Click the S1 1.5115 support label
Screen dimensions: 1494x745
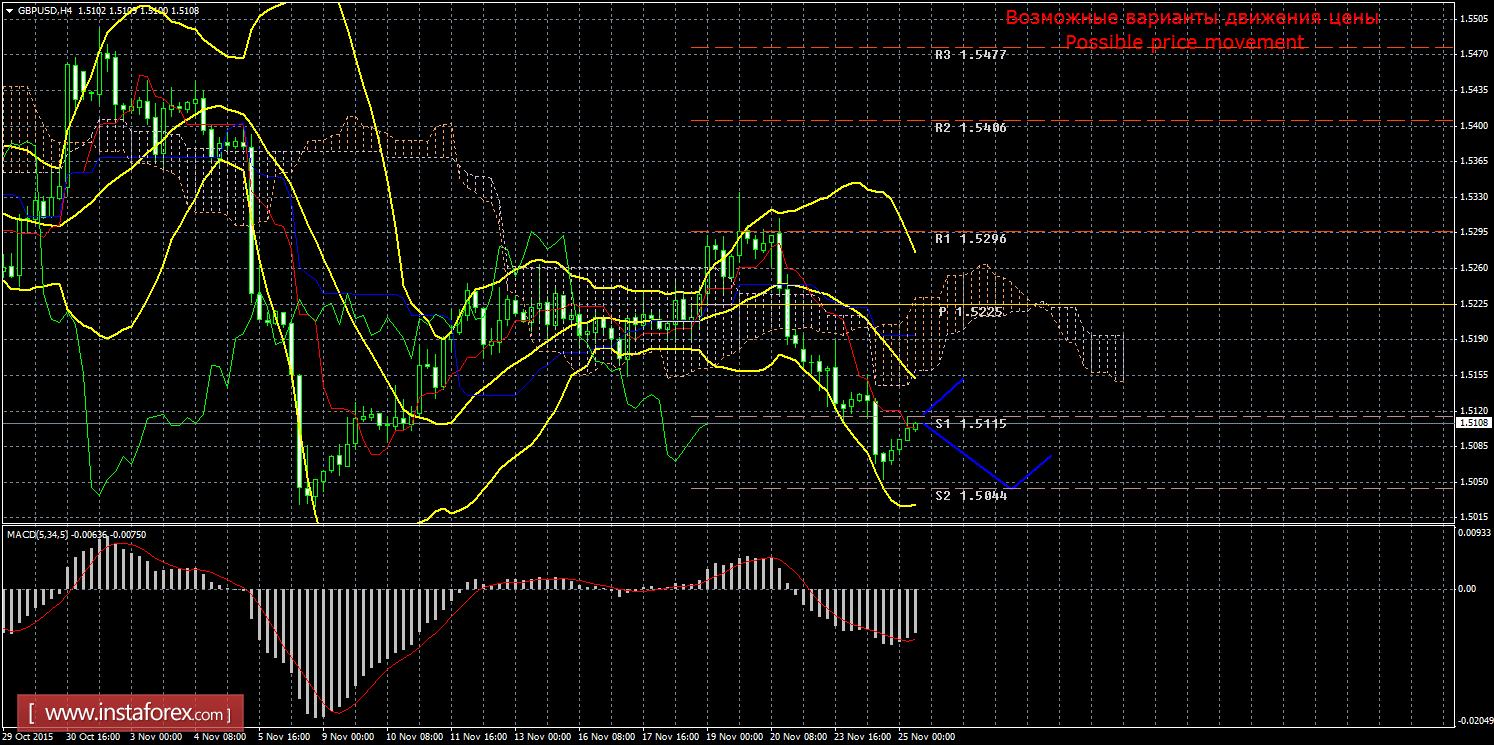pos(970,424)
